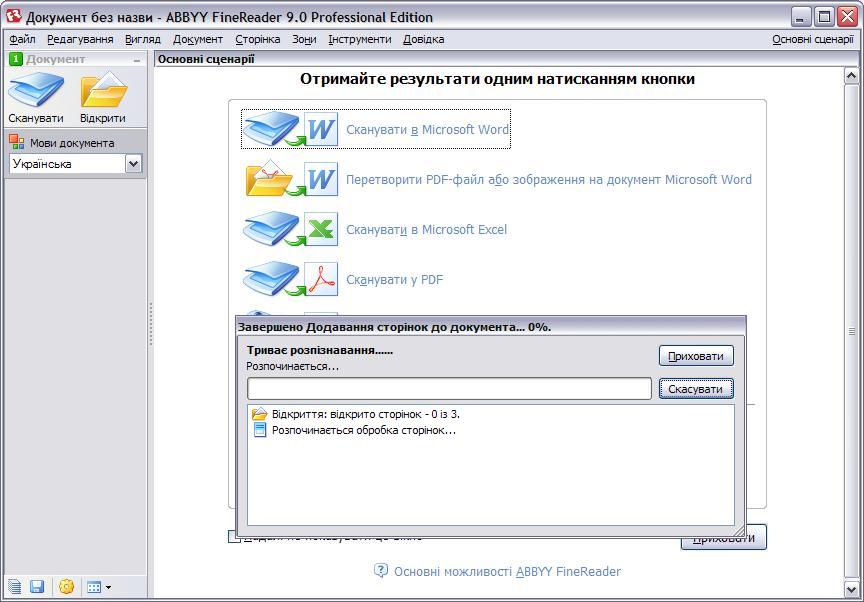Open the thumbnails view dropdown icon
The height and width of the screenshot is (602, 864).
(x=99, y=587)
